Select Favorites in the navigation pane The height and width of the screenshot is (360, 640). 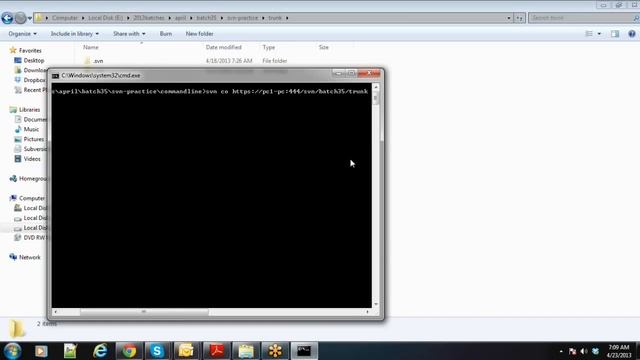(x=30, y=51)
